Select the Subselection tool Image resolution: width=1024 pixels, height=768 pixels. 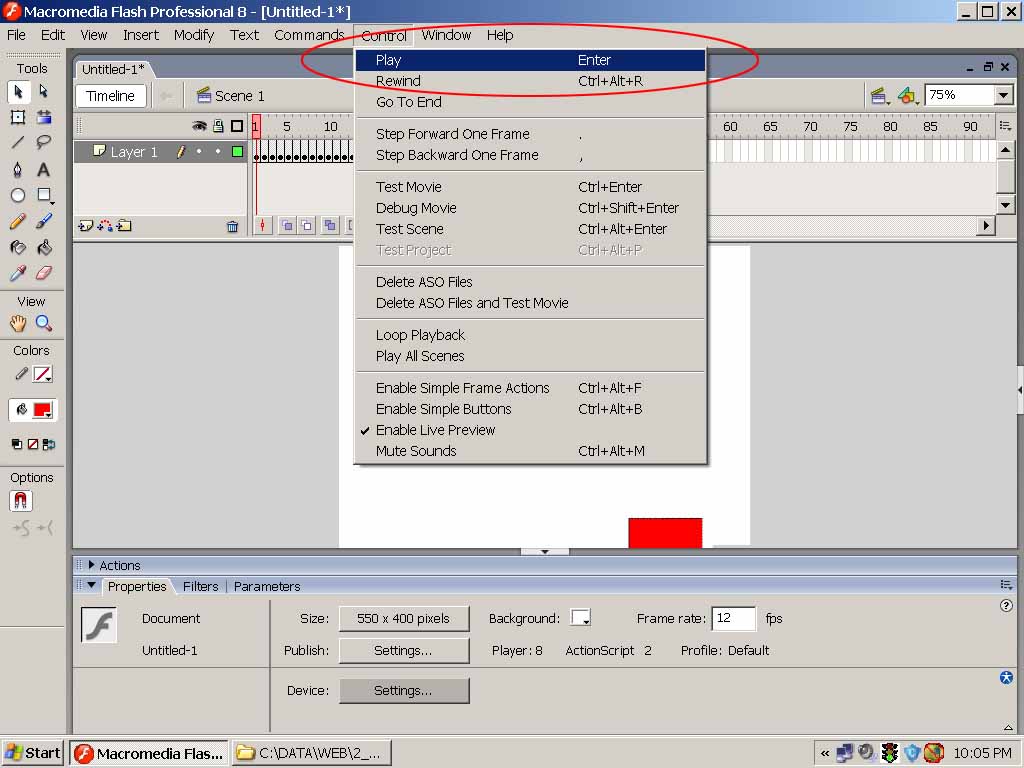pos(44,91)
